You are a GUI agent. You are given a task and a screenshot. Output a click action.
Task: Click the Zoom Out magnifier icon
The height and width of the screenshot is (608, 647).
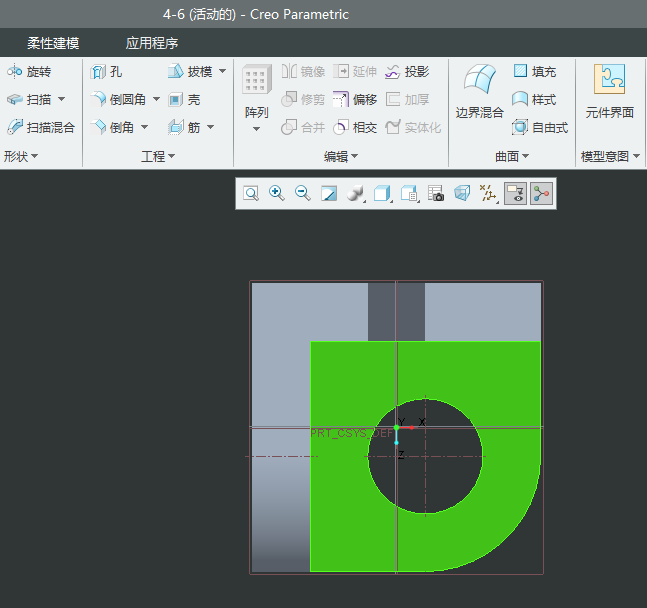303,194
